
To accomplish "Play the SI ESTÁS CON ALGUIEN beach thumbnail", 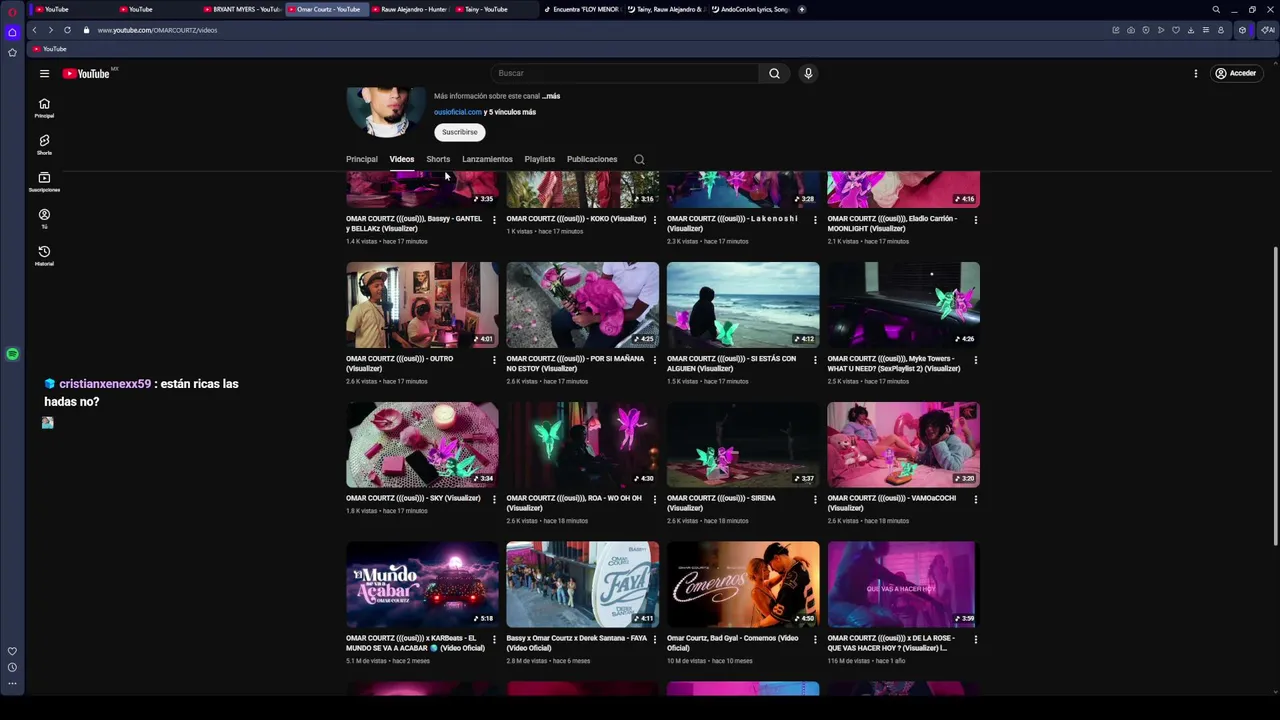I will 743,305.
